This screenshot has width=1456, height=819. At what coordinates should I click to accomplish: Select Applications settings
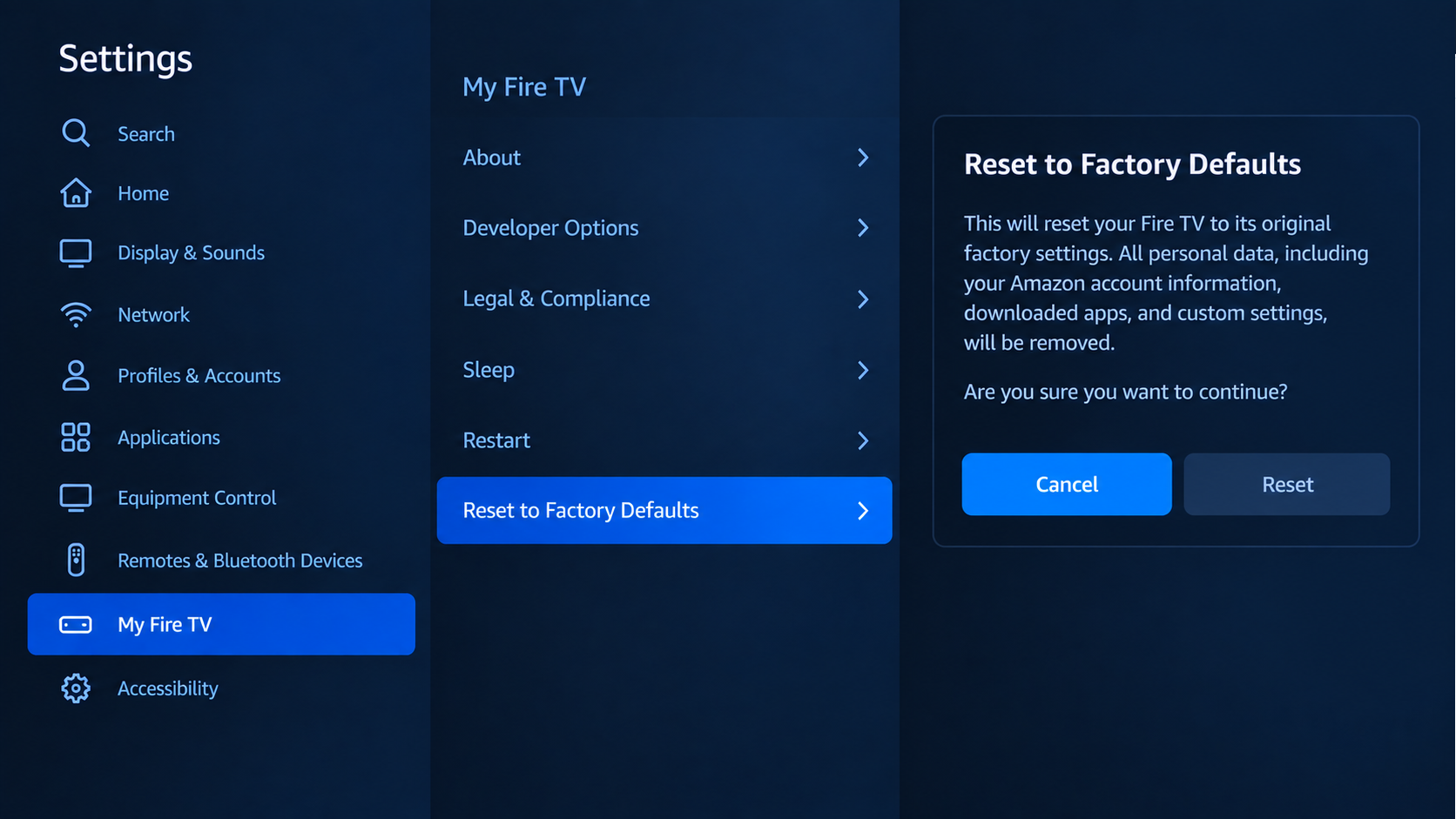click(x=169, y=438)
